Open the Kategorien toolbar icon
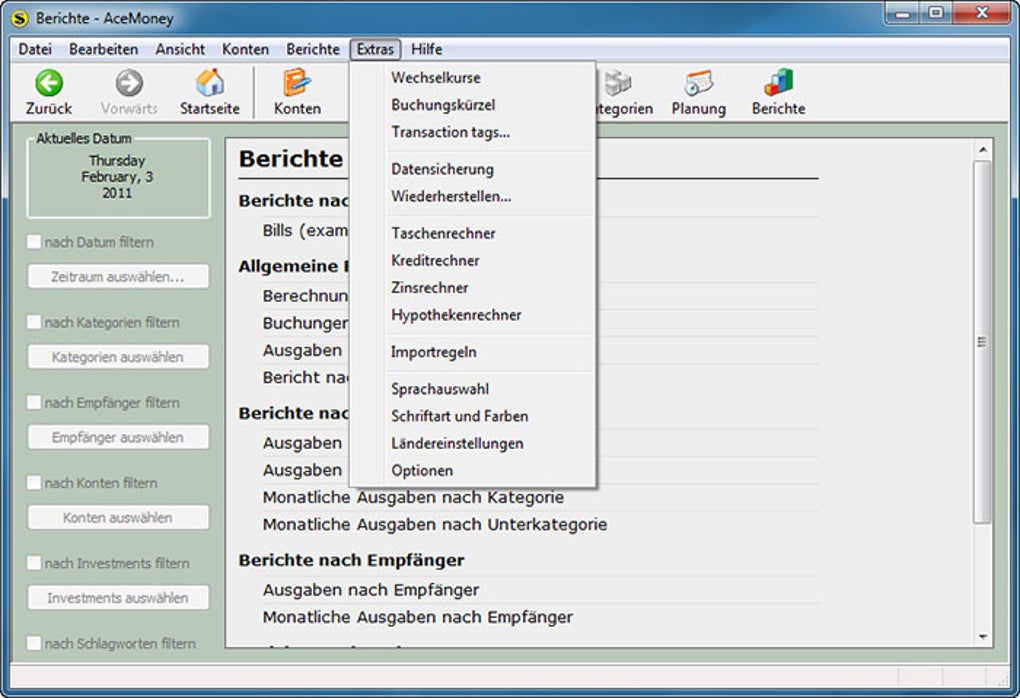1020x698 pixels. coord(616,83)
